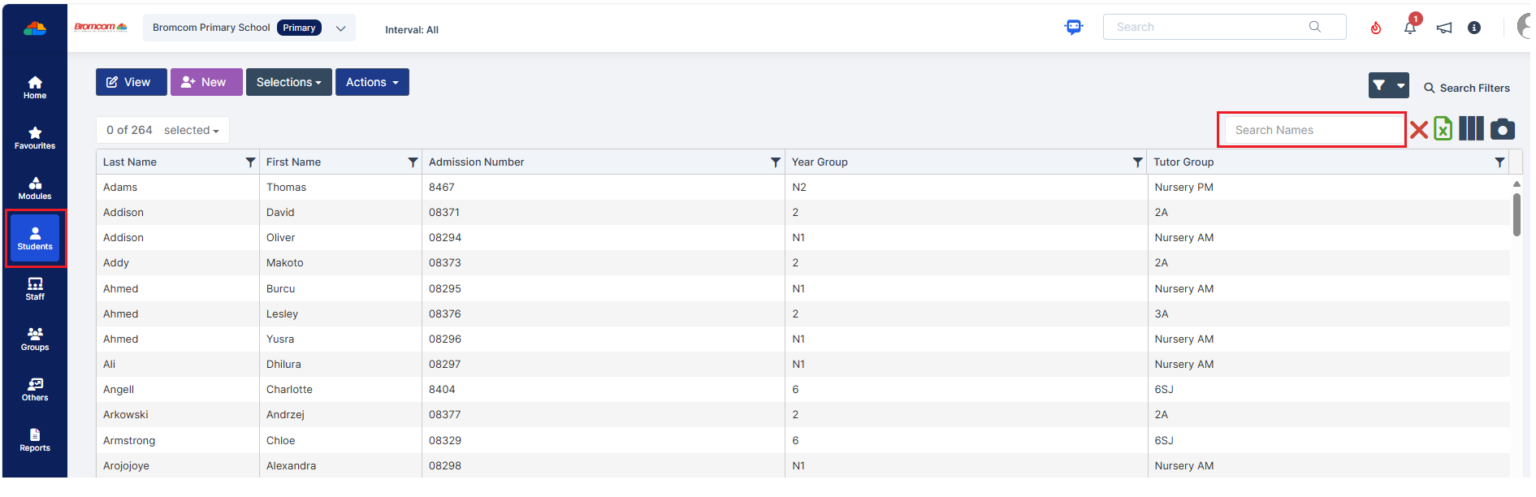Click the Search Names input field

point(1311,130)
